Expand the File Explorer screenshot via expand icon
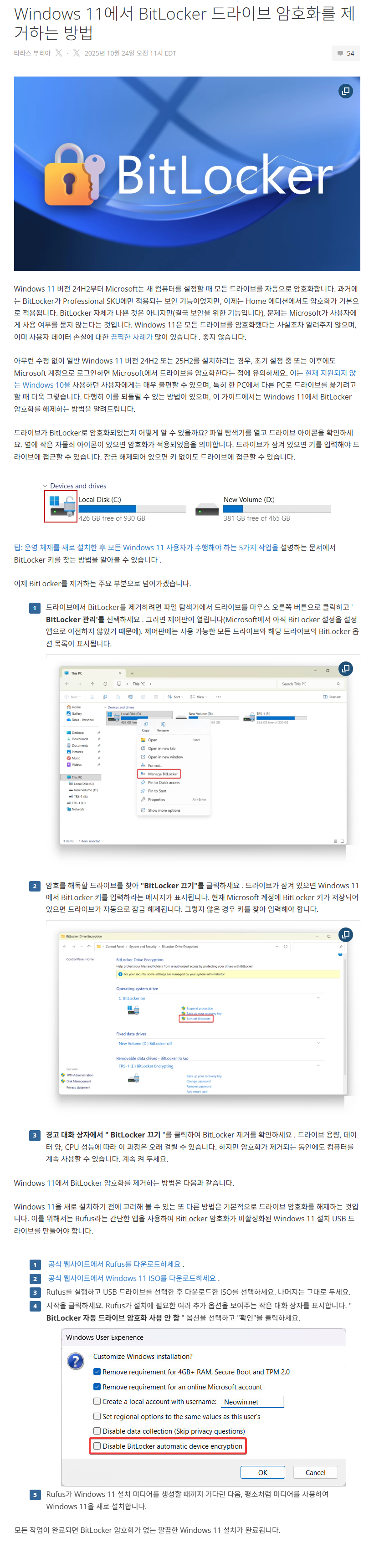Screen dimensions: 374x1568 (345, 668)
